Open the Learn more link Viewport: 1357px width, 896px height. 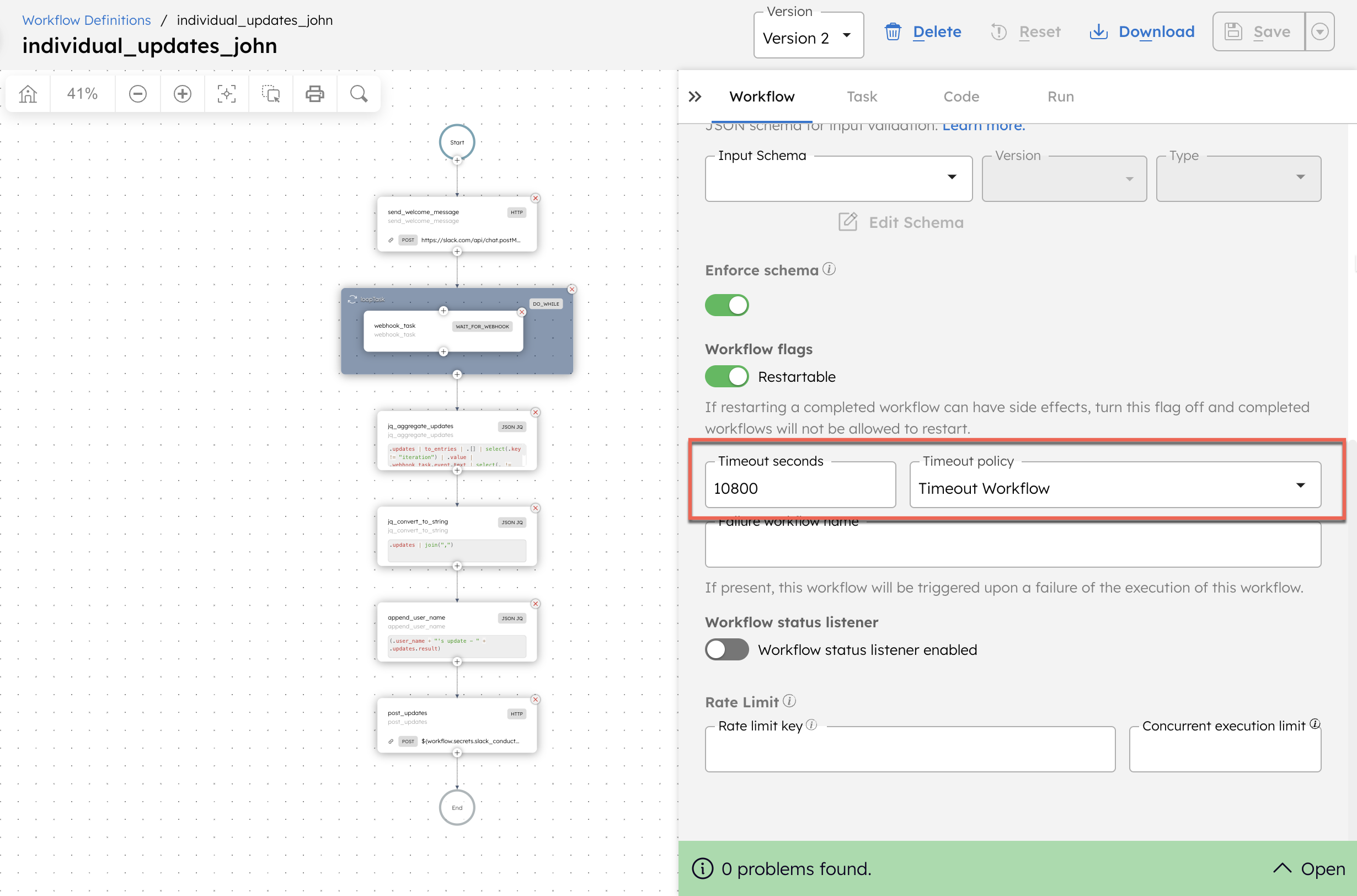pos(984,126)
